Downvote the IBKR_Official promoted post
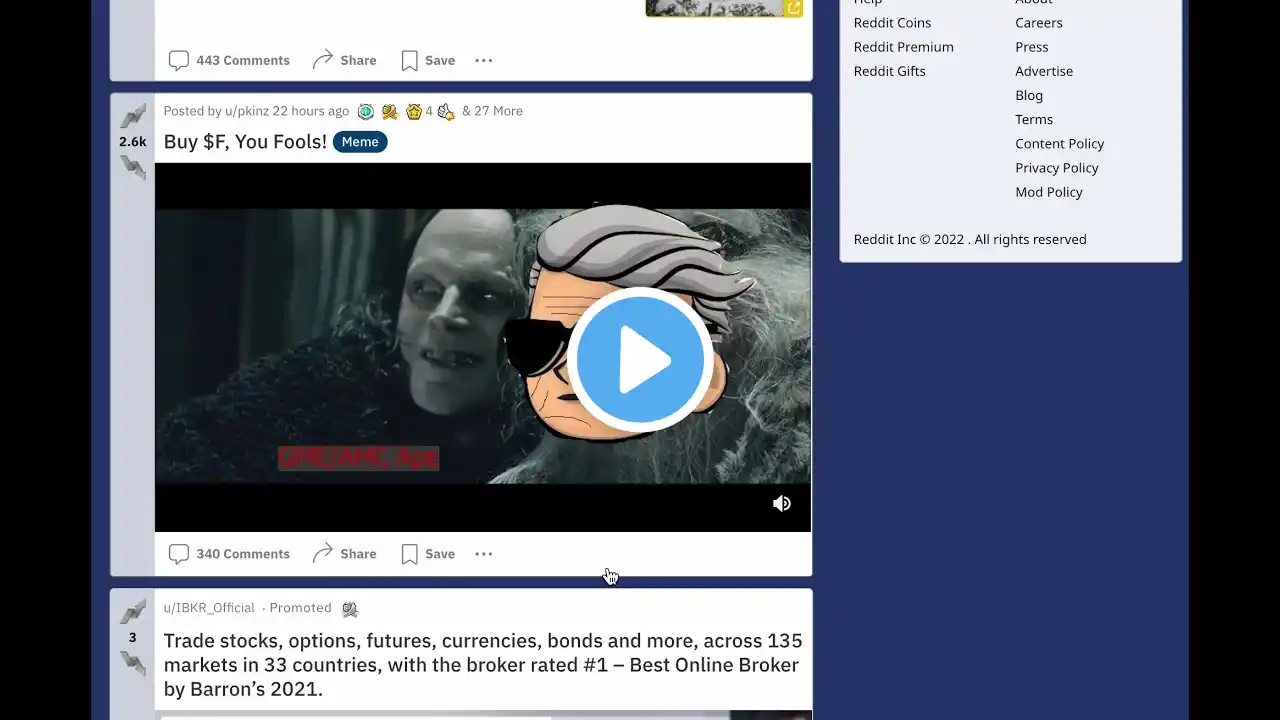 point(133,662)
